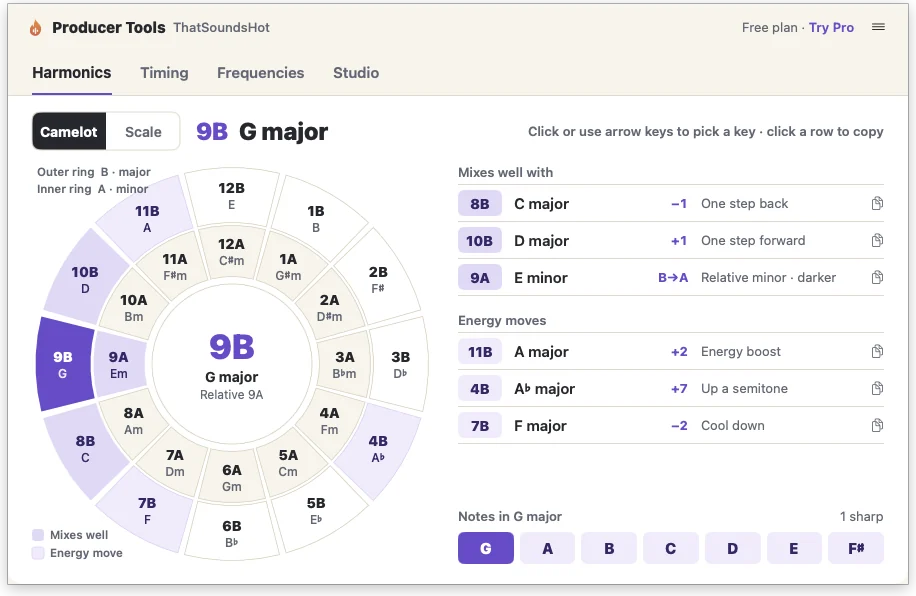Copy the E minor row icon

coord(877,278)
